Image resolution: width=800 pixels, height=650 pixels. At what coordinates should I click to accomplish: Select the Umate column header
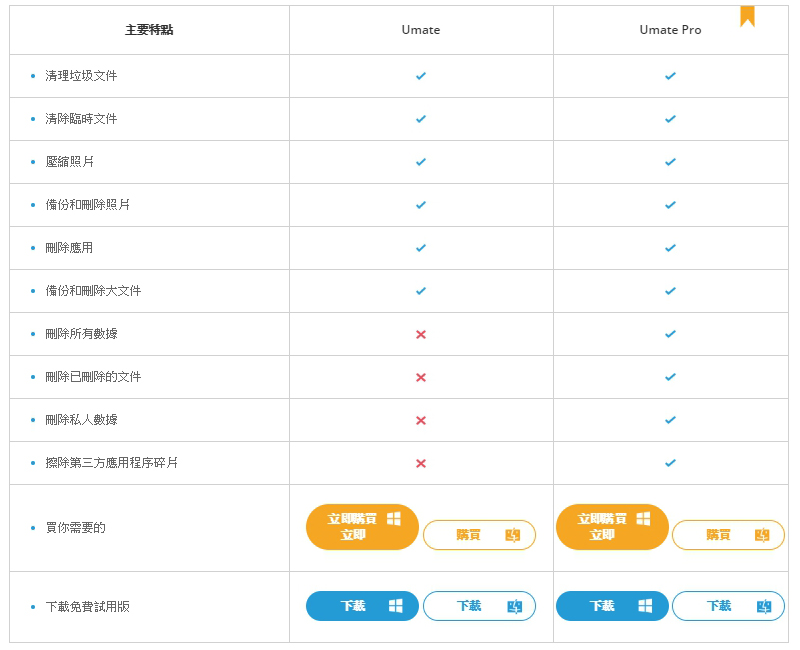tap(421, 30)
